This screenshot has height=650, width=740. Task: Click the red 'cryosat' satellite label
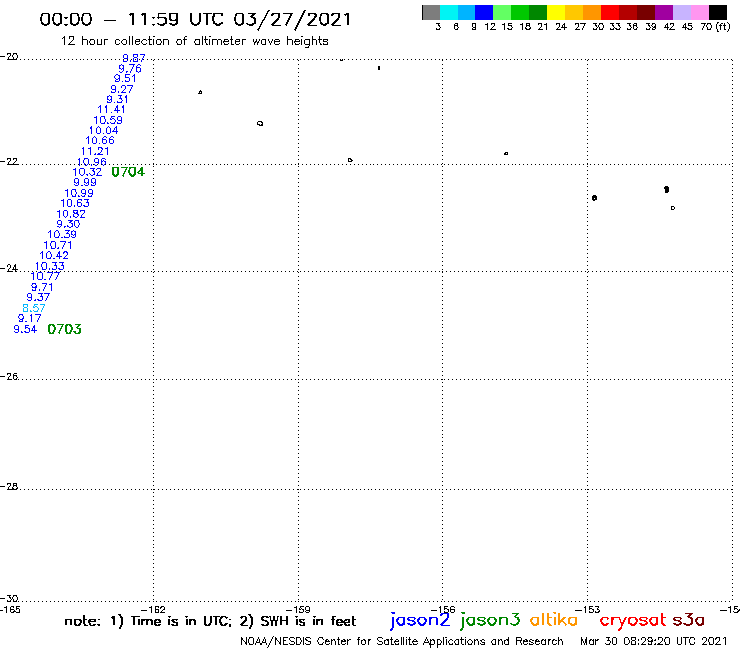point(632,620)
